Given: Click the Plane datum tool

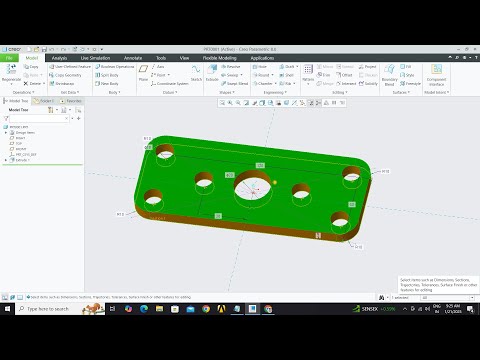Looking at the screenshot, I should click(143, 73).
